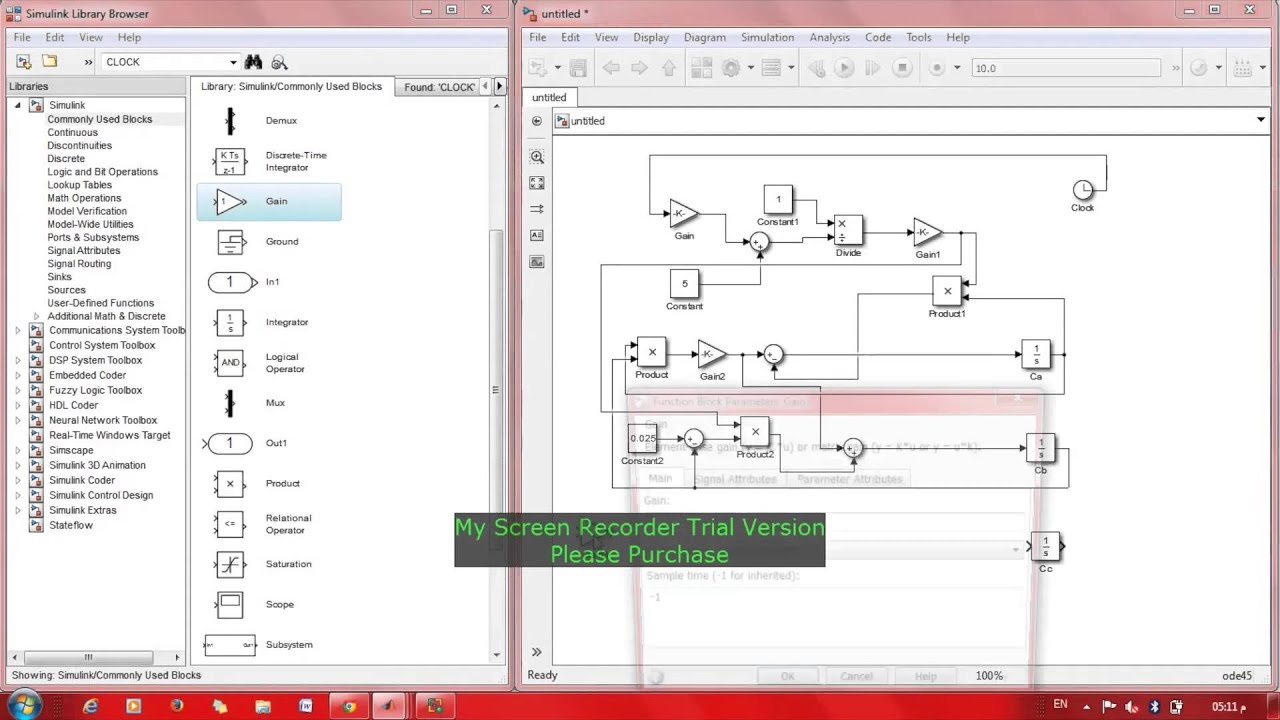Click the open folder icon in Library Browser
Screen dimensions: 1280x720
click(x=49, y=62)
